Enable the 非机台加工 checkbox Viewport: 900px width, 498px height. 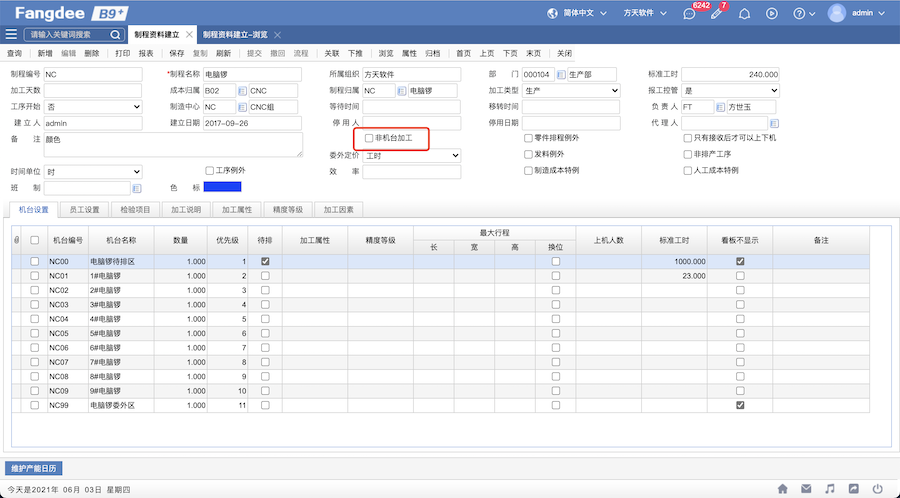pos(369,138)
